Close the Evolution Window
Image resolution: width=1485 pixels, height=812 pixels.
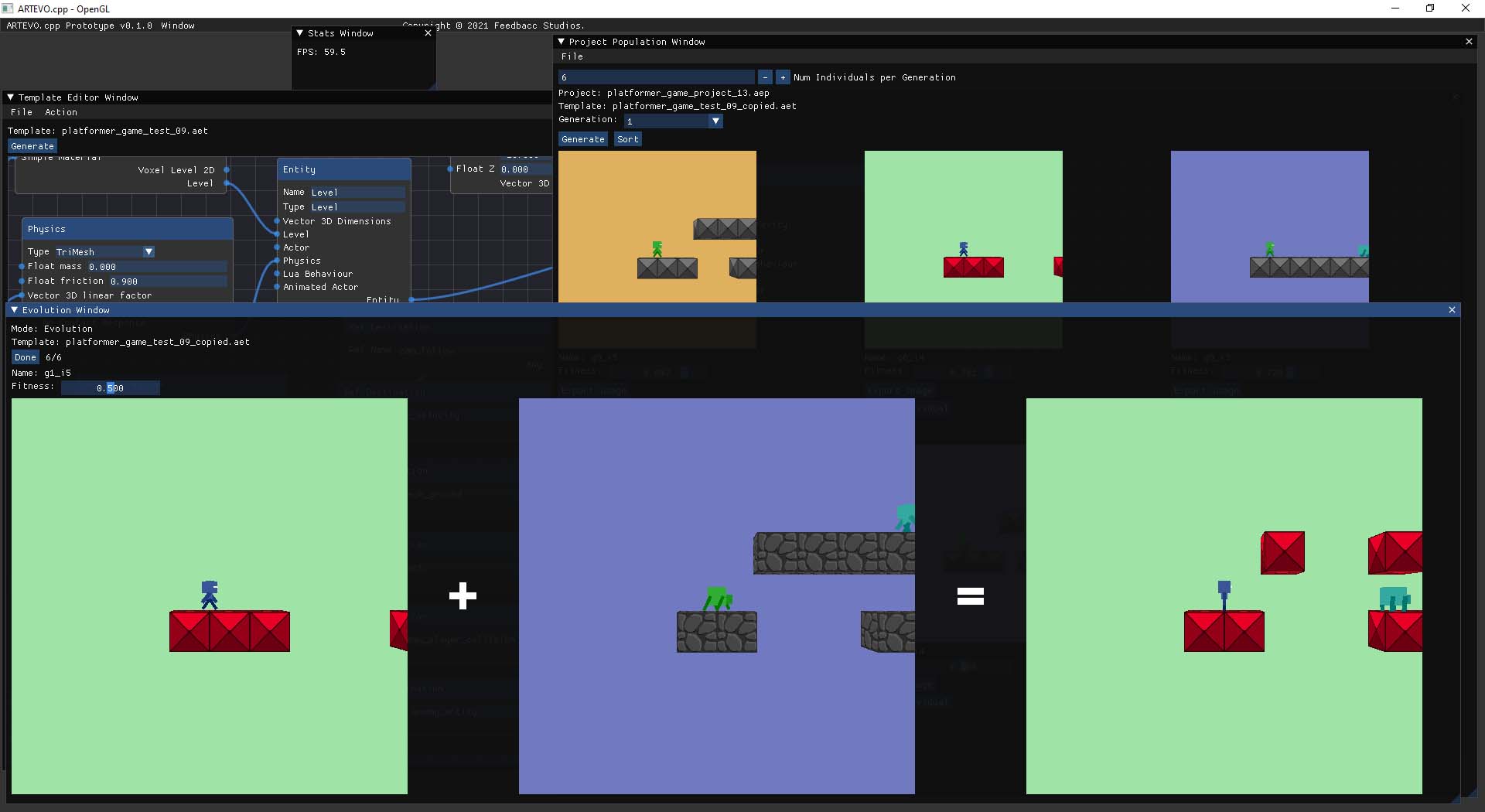[x=1452, y=310]
